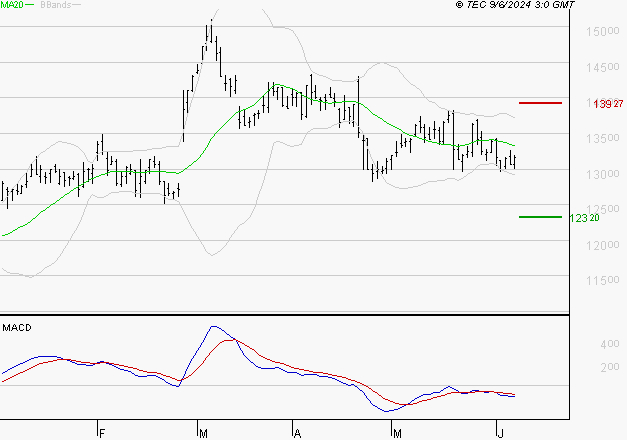This screenshot has height=440, width=627.
Task: Click the 400 MACD axis label
Action: tap(609, 344)
